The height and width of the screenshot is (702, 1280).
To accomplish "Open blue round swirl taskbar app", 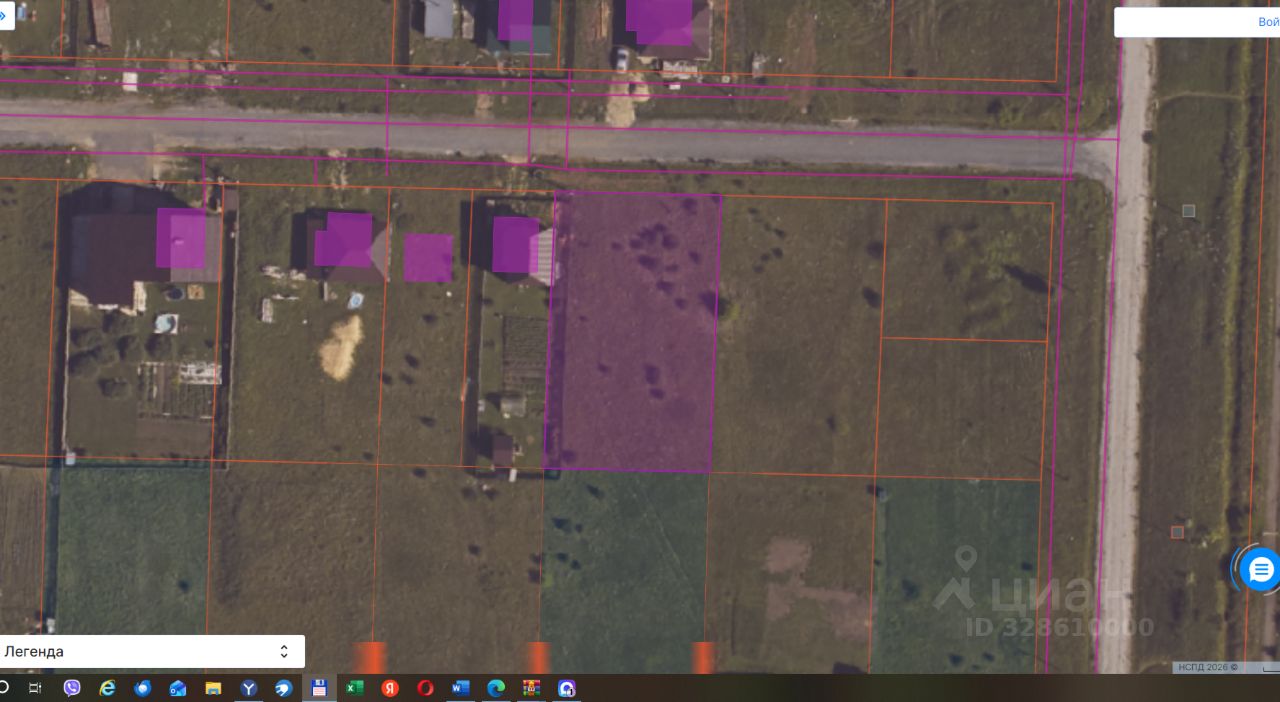I will (x=284, y=688).
